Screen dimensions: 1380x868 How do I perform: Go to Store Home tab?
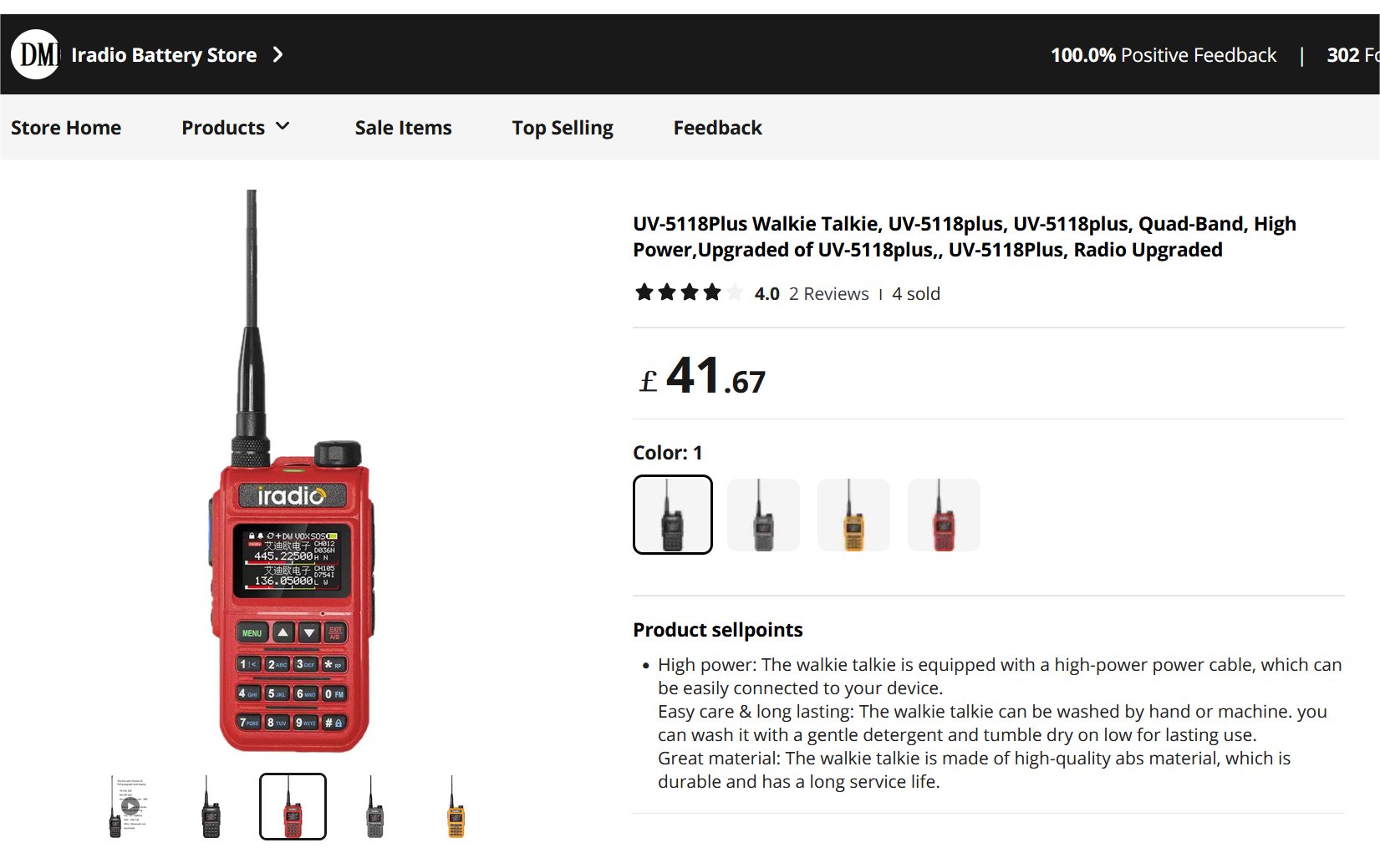click(x=66, y=128)
